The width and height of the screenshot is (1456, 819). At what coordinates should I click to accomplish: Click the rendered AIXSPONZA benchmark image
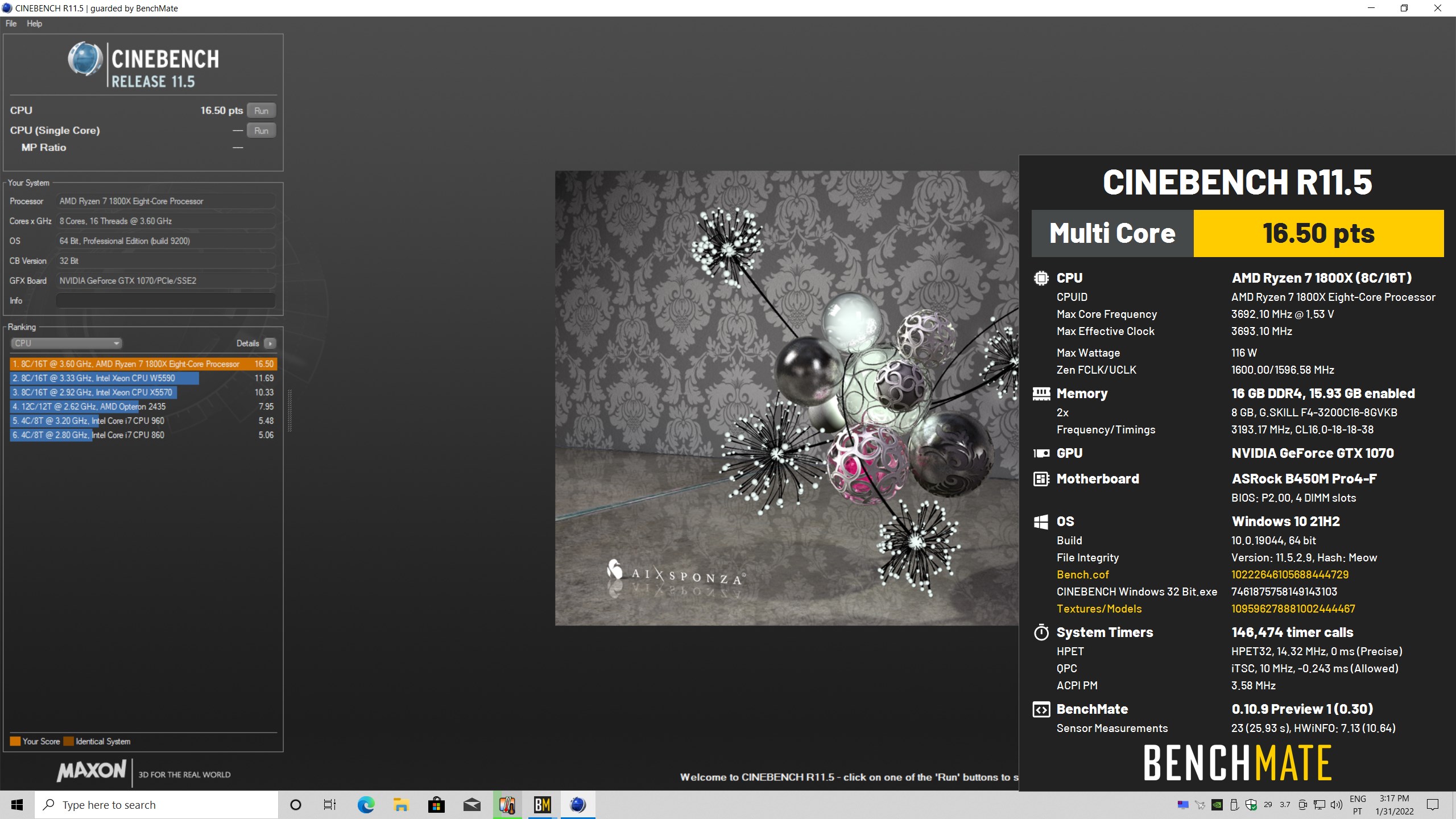[x=787, y=398]
